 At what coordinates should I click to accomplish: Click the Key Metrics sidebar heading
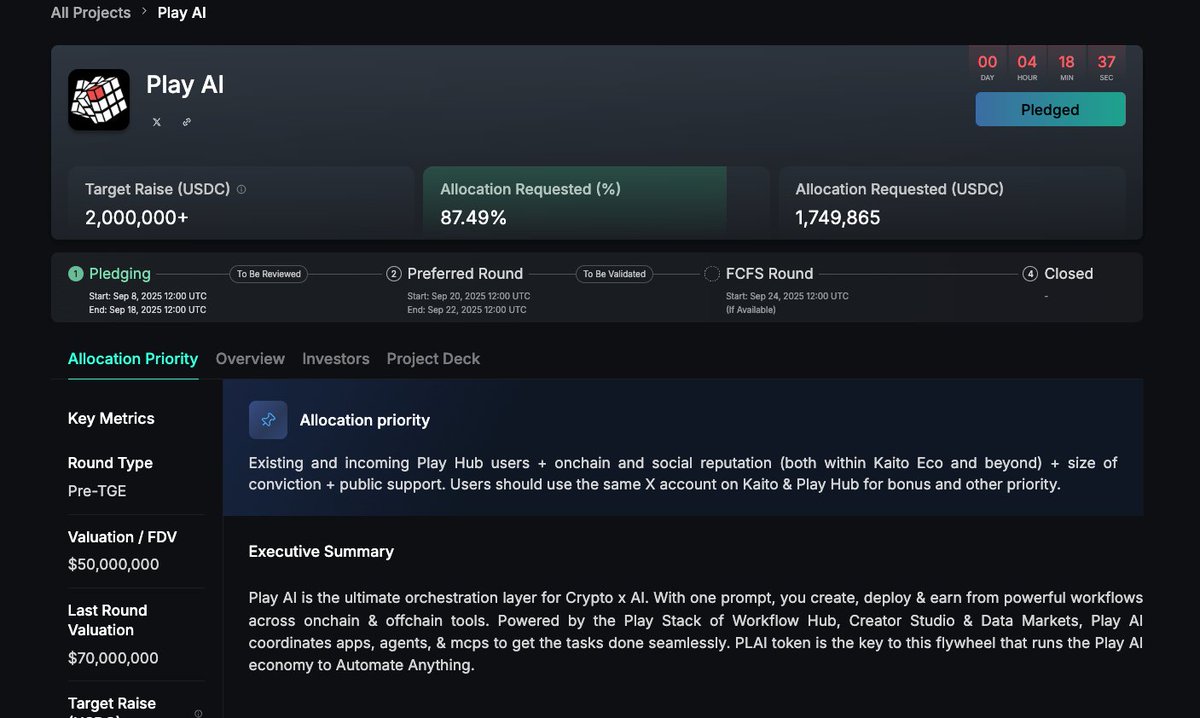[x=111, y=418]
